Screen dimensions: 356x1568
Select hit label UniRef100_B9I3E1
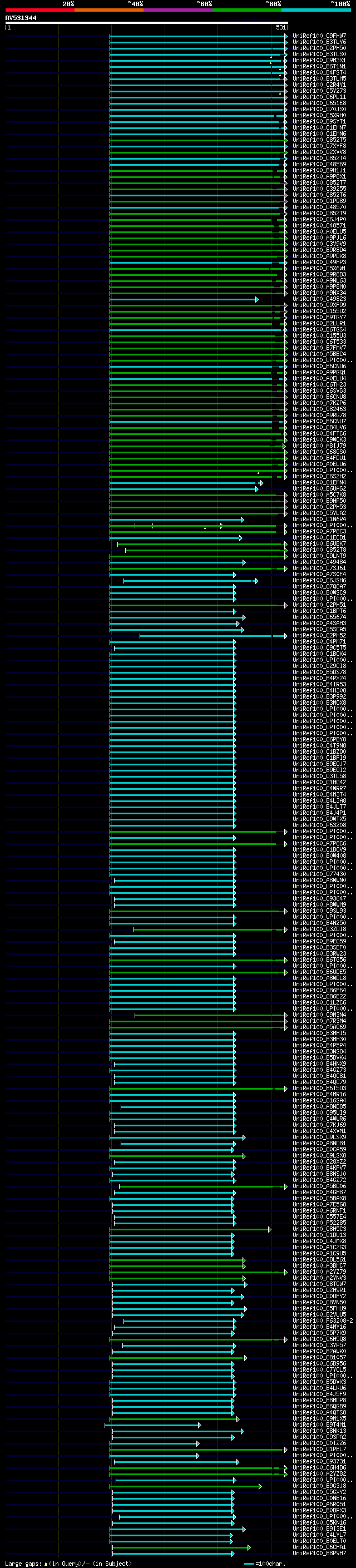coord(319,1529)
